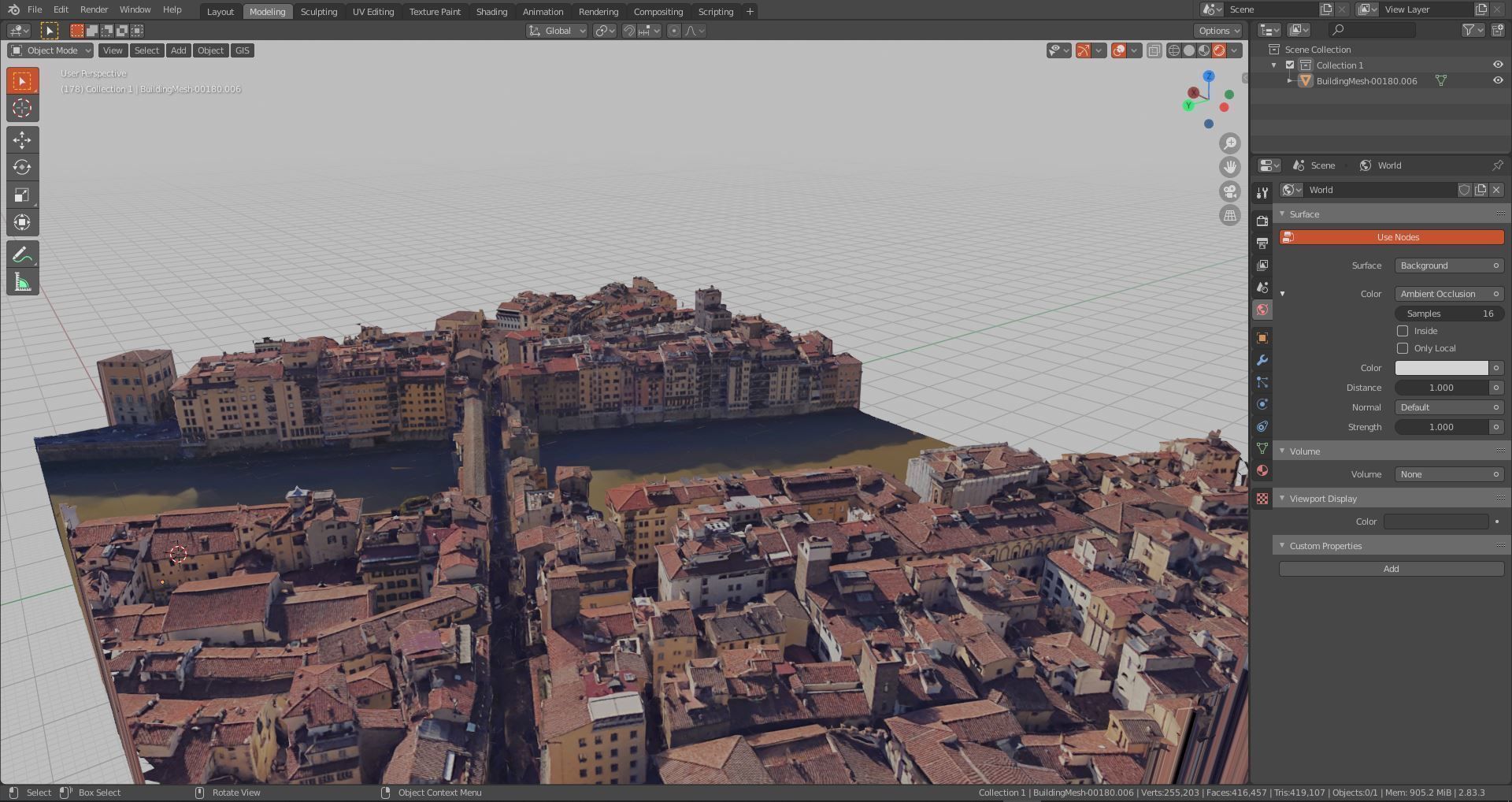Open the Ambient Occlusion color node dropdown
The image size is (1512, 802).
[x=1449, y=294]
